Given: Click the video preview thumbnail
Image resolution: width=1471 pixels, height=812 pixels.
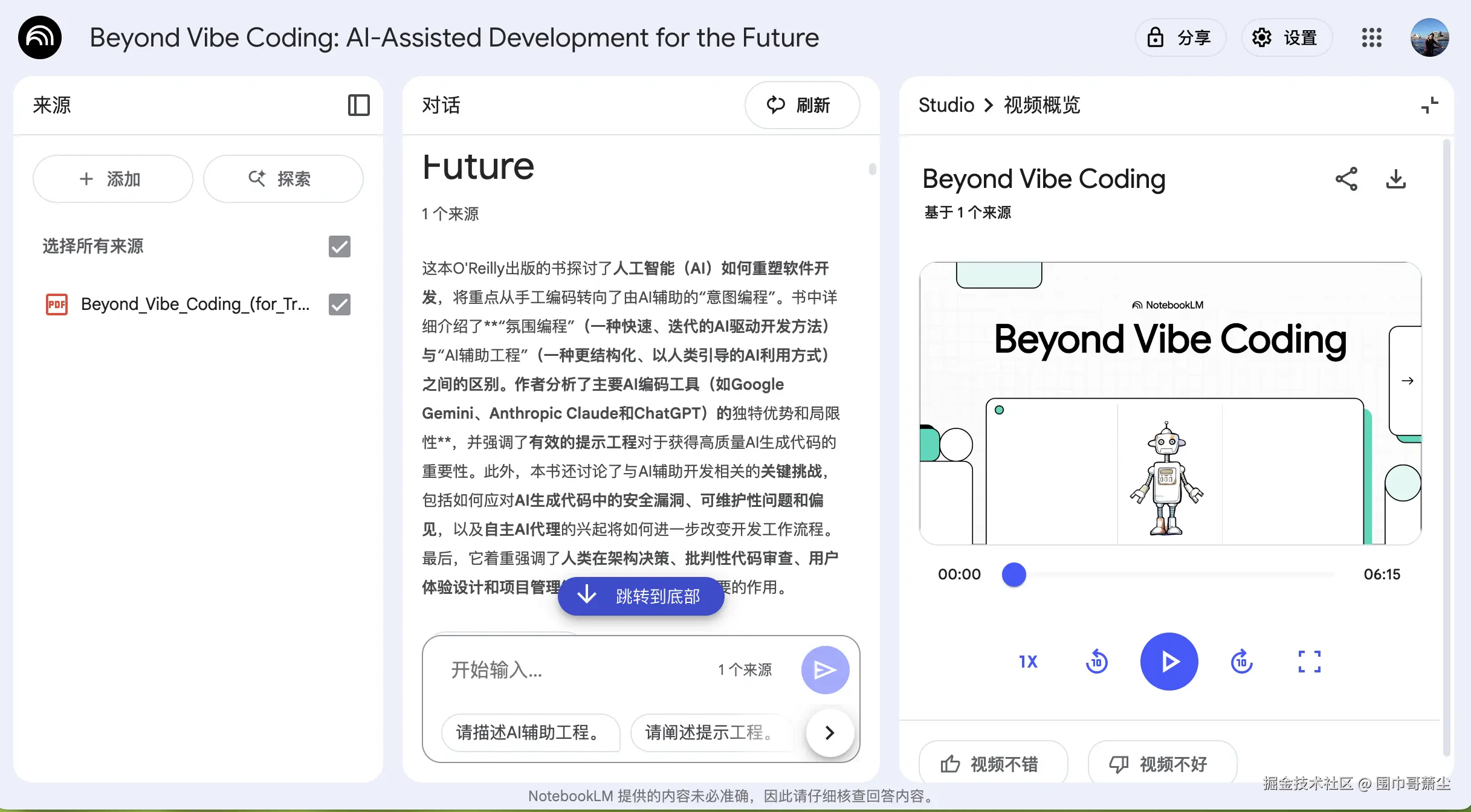Looking at the screenshot, I should point(1170,404).
